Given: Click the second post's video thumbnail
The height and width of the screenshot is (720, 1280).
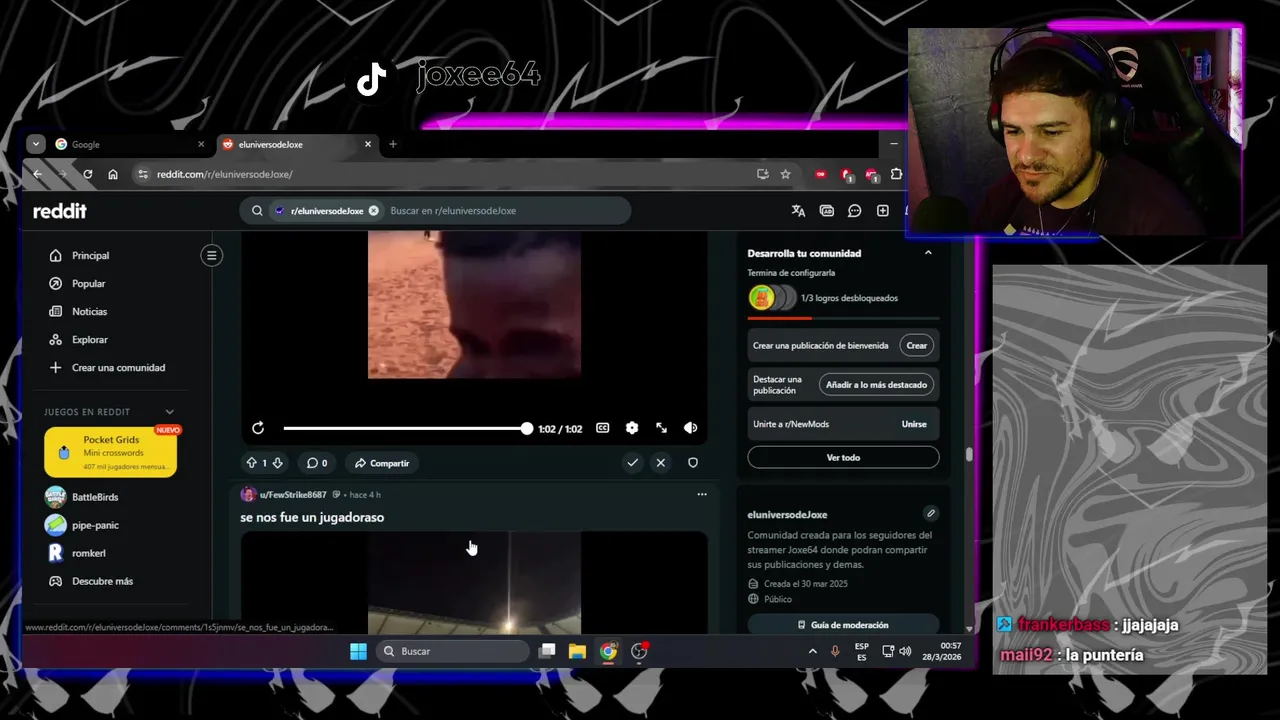Looking at the screenshot, I should click(x=474, y=582).
